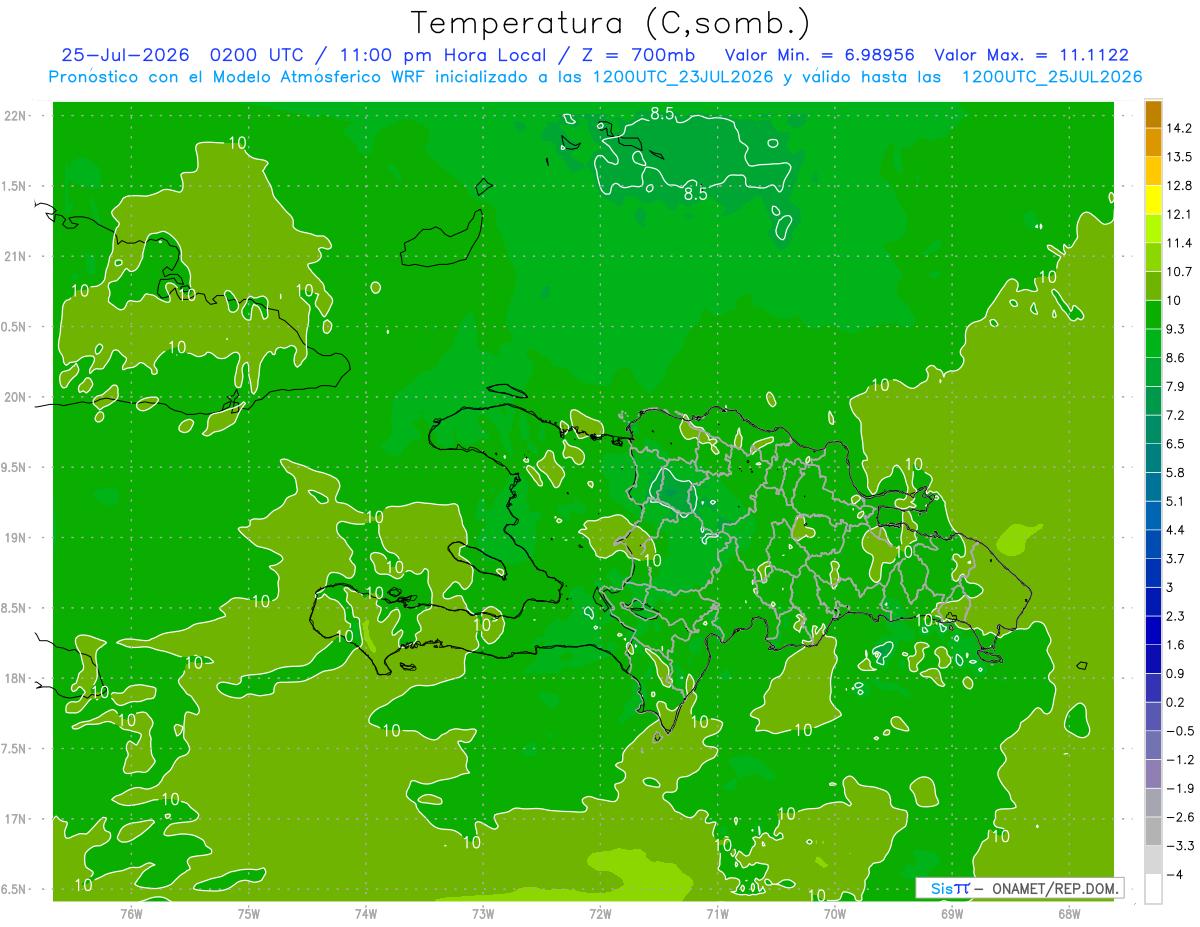Click the 13.5 color scale label
This screenshot has height=927, width=1200.
[1178, 157]
